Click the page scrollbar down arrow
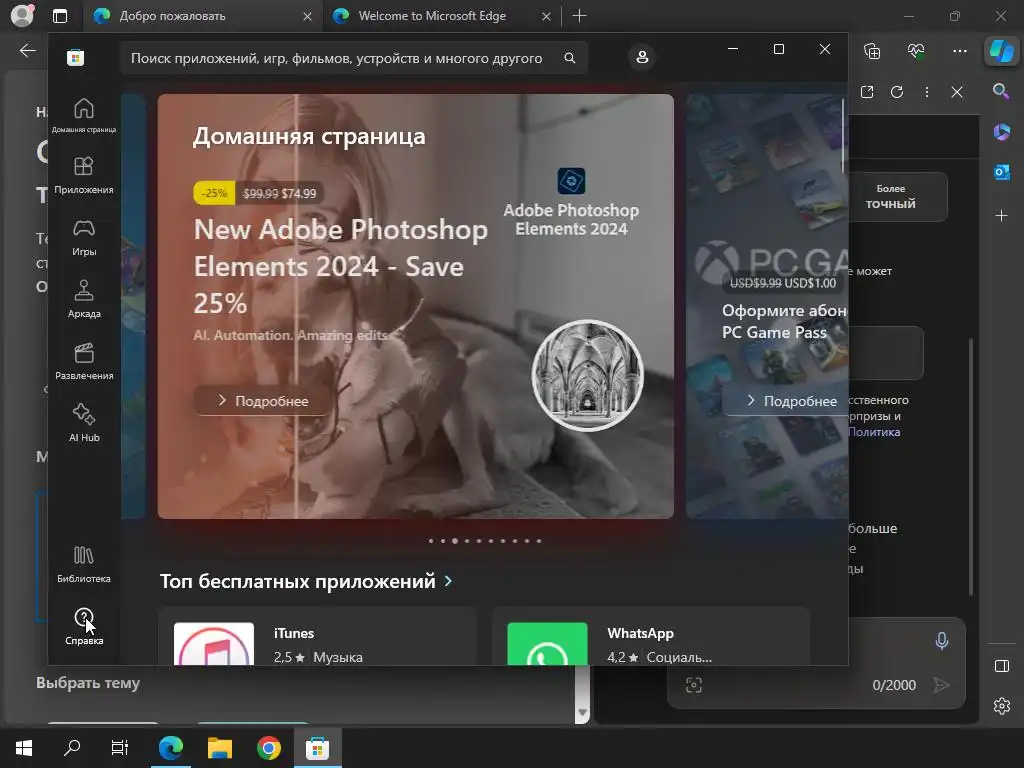Screen dimensions: 1024x768 [x=582, y=713]
